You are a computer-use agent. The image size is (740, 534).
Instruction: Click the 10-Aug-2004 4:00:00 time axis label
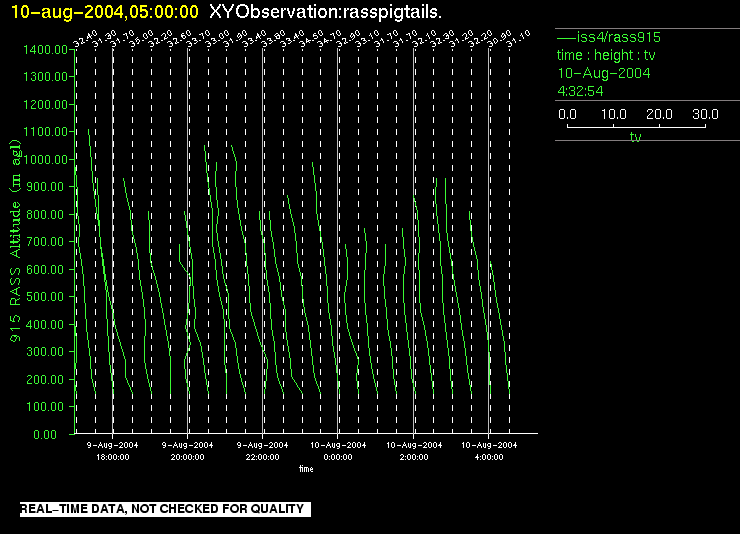tap(489, 450)
